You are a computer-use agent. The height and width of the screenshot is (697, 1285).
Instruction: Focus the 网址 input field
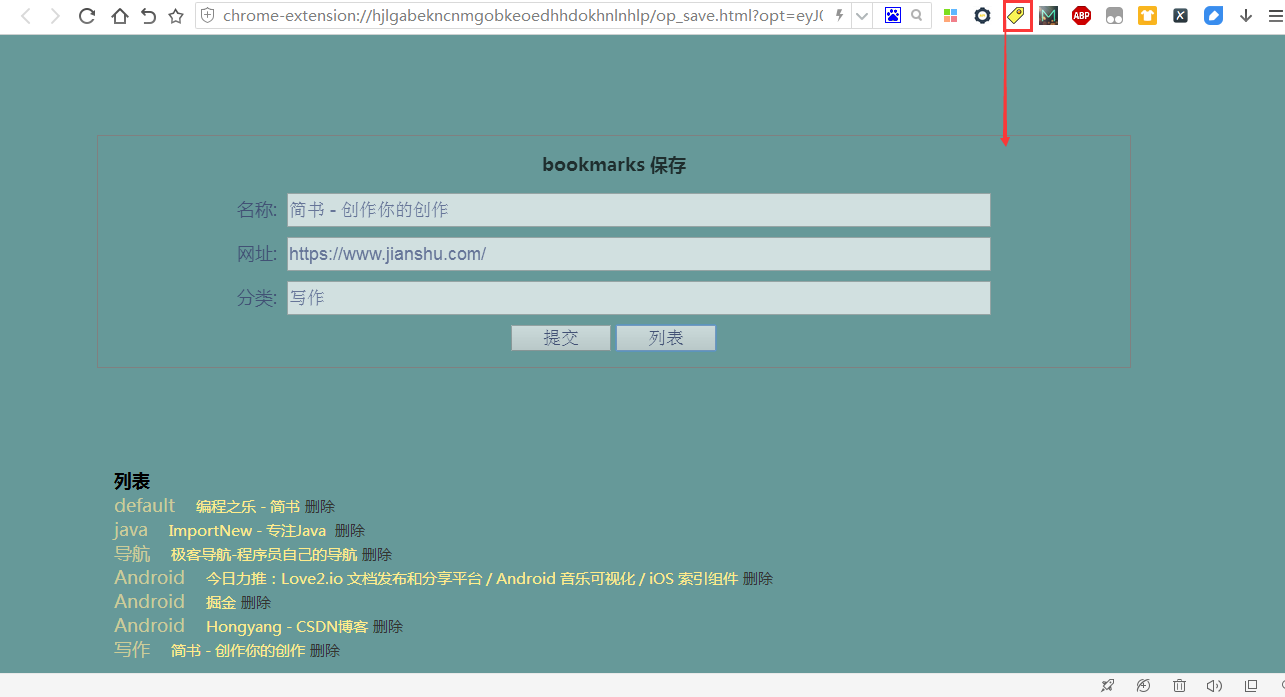(x=639, y=254)
